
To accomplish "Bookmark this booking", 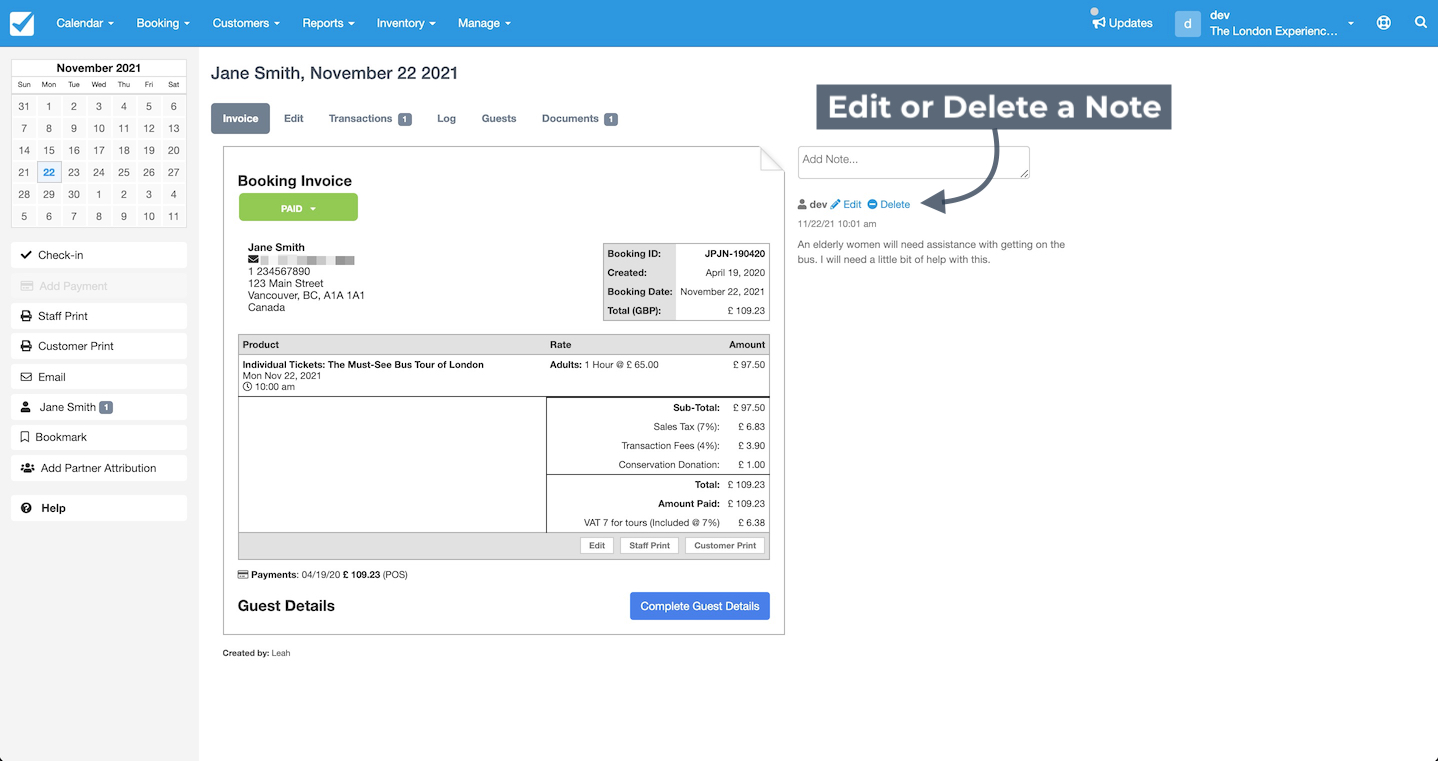I will (99, 437).
